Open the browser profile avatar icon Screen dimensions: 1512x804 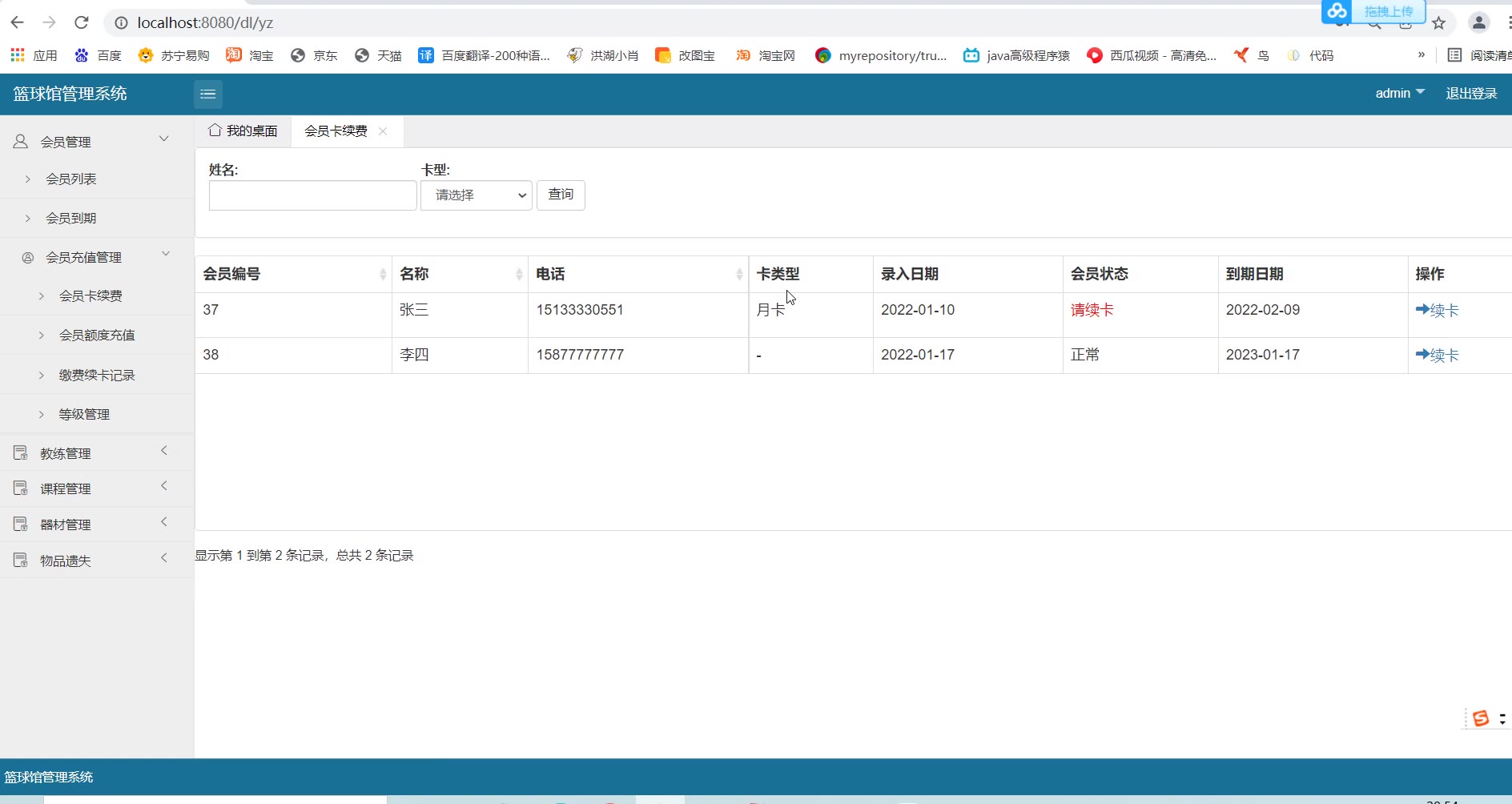[x=1479, y=22]
